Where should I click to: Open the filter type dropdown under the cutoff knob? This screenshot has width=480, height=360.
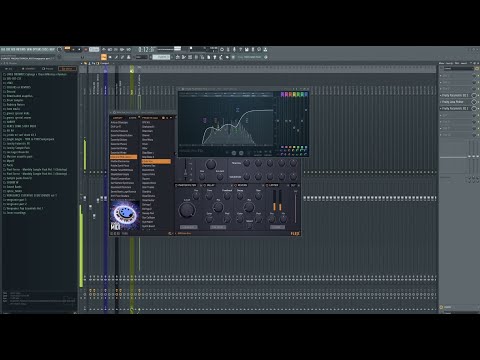tap(189, 227)
